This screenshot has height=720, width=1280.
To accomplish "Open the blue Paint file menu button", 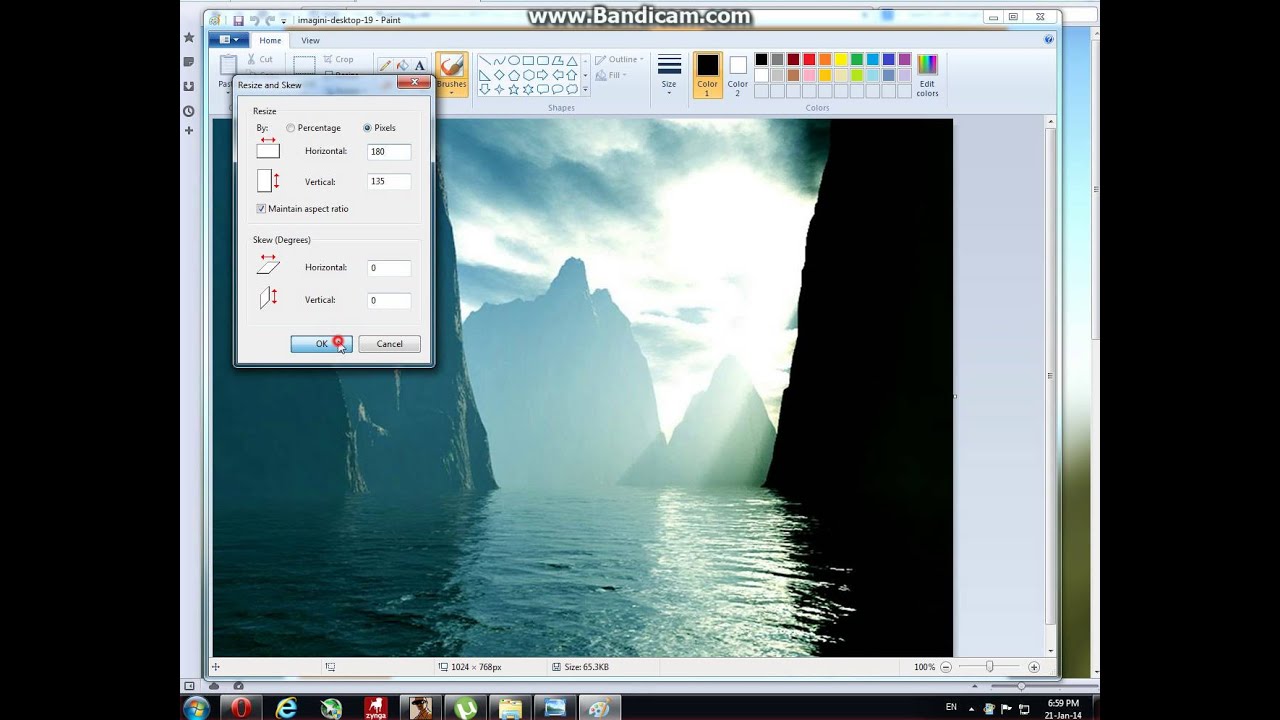I will [x=228, y=40].
